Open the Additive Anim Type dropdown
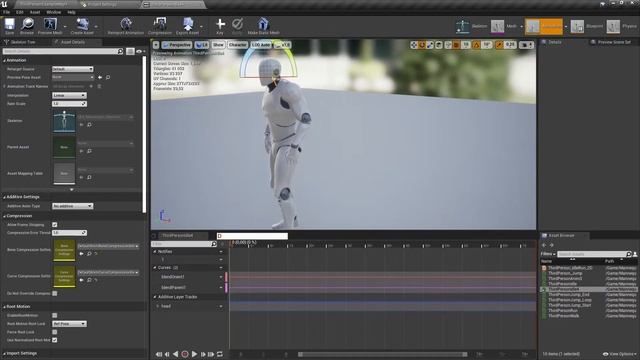 click(73, 206)
